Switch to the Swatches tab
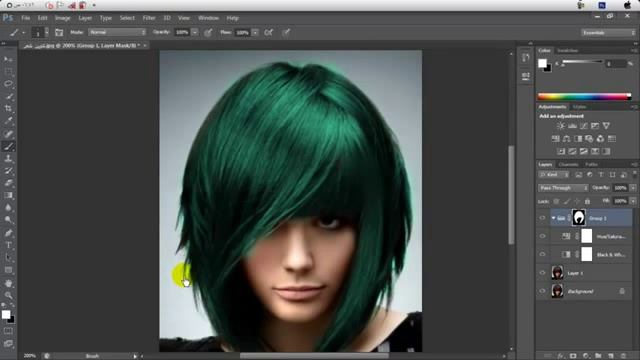The width and height of the screenshot is (640, 360). pyautogui.click(x=568, y=51)
